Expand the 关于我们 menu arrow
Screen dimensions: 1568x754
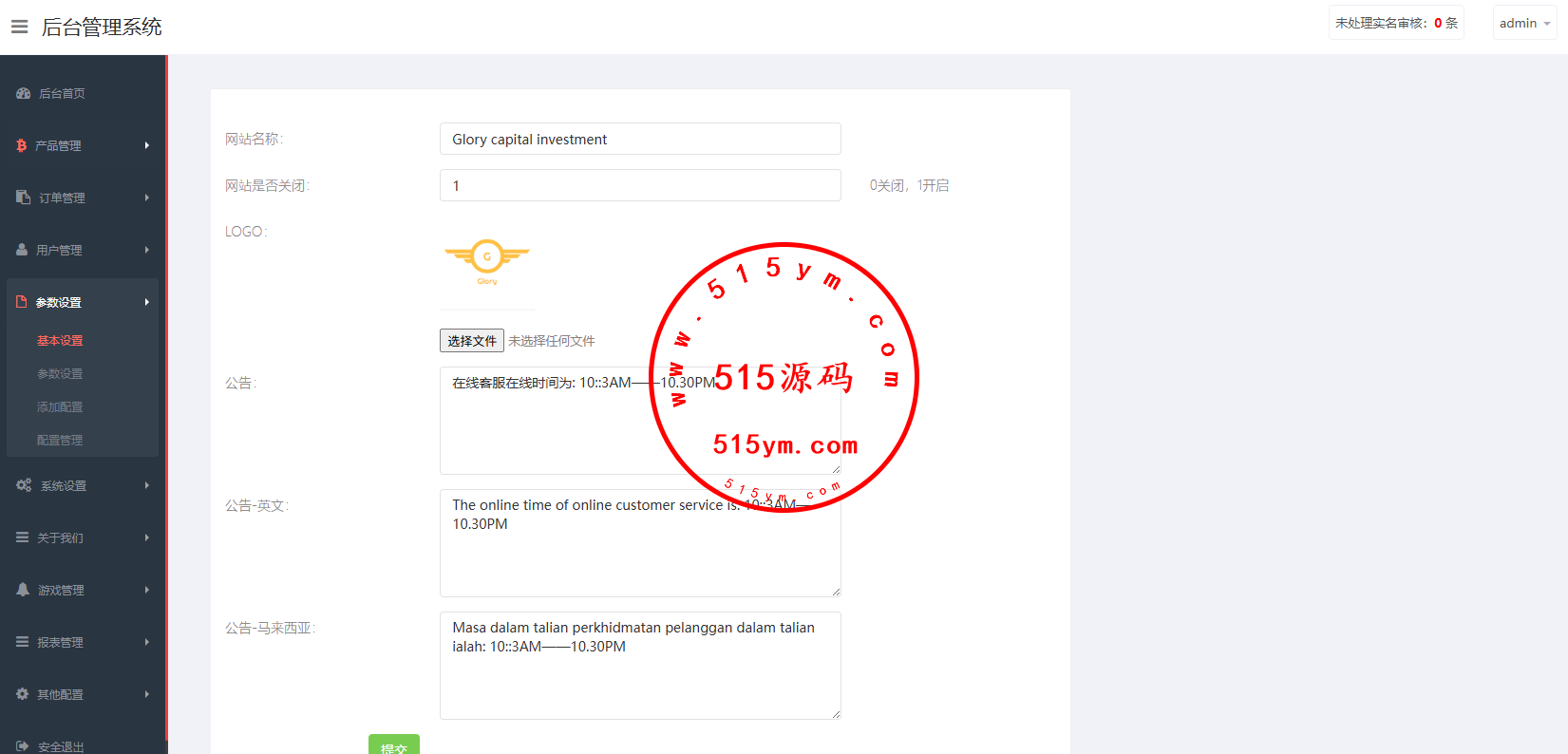click(147, 537)
